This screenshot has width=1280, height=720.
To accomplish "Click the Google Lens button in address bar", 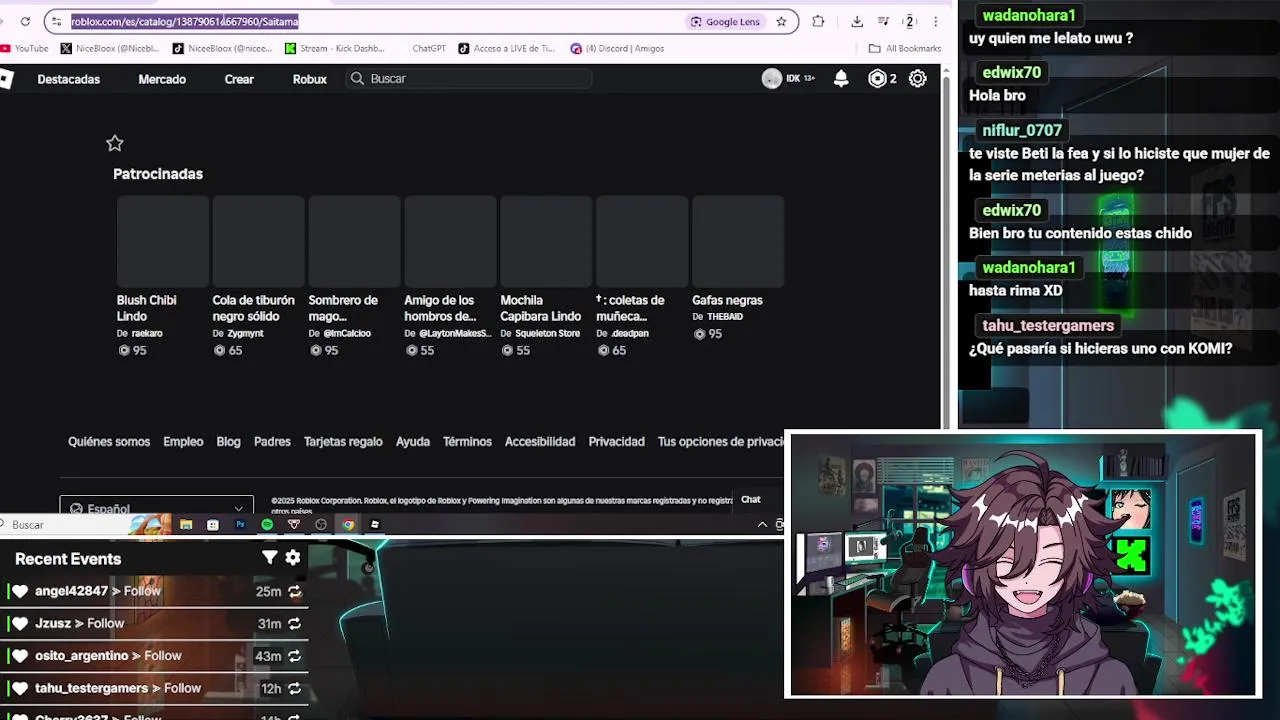I will (x=725, y=21).
